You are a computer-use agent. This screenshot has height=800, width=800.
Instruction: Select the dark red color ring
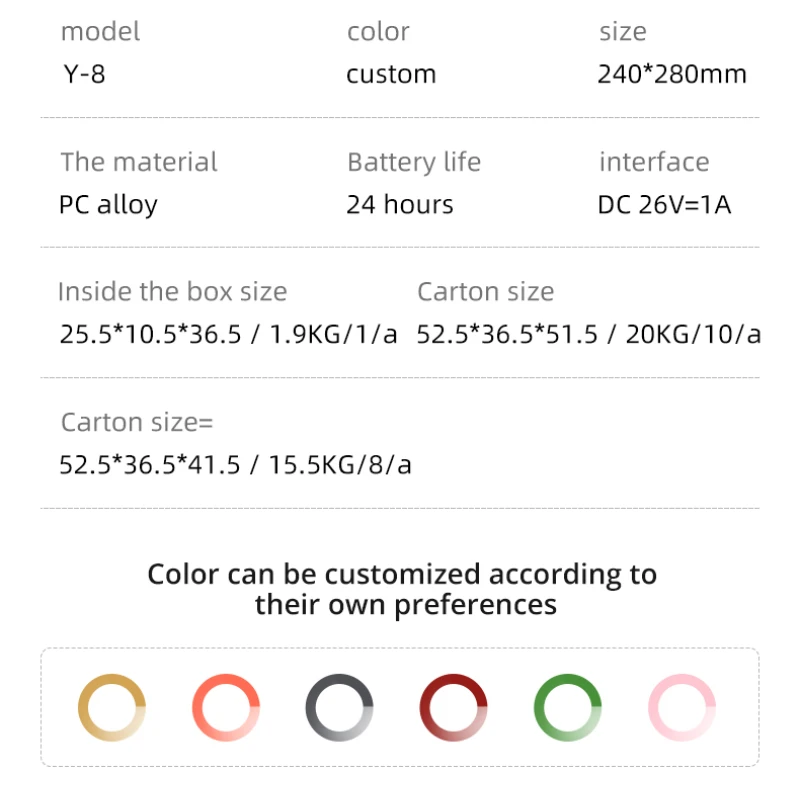[453, 708]
